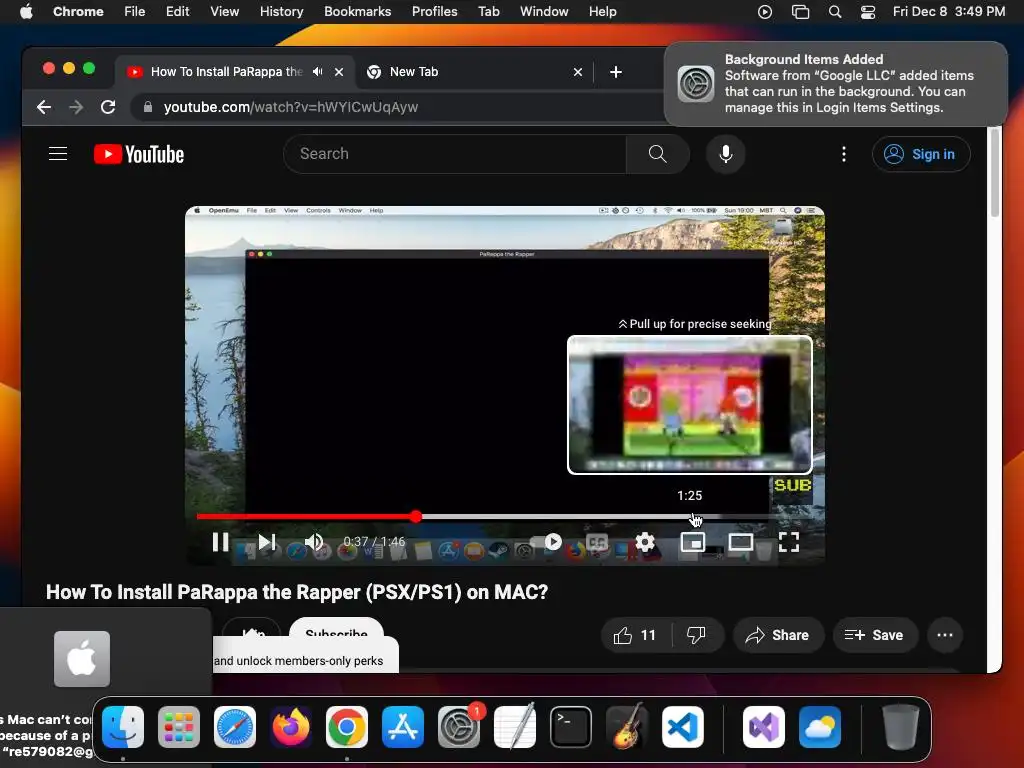Open YouTube settings three-dot menu
The height and width of the screenshot is (768, 1024).
click(844, 154)
